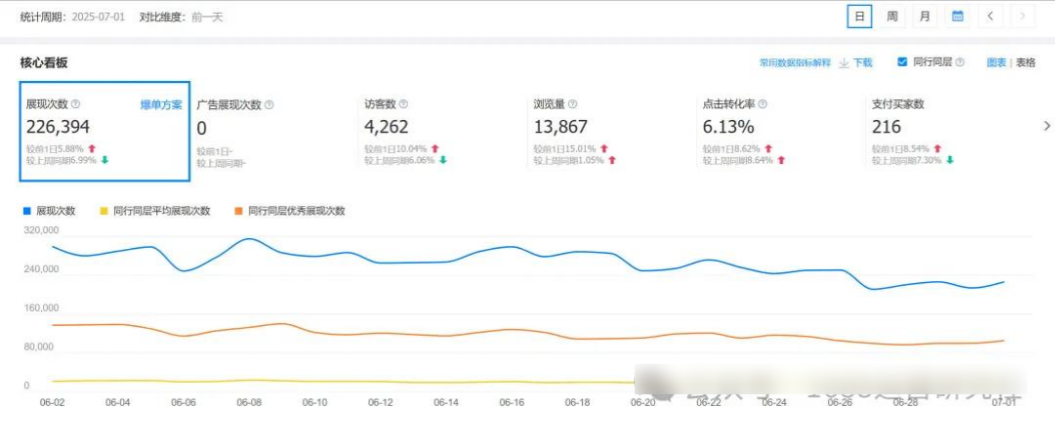Switch view to 表格

(x=1025, y=63)
